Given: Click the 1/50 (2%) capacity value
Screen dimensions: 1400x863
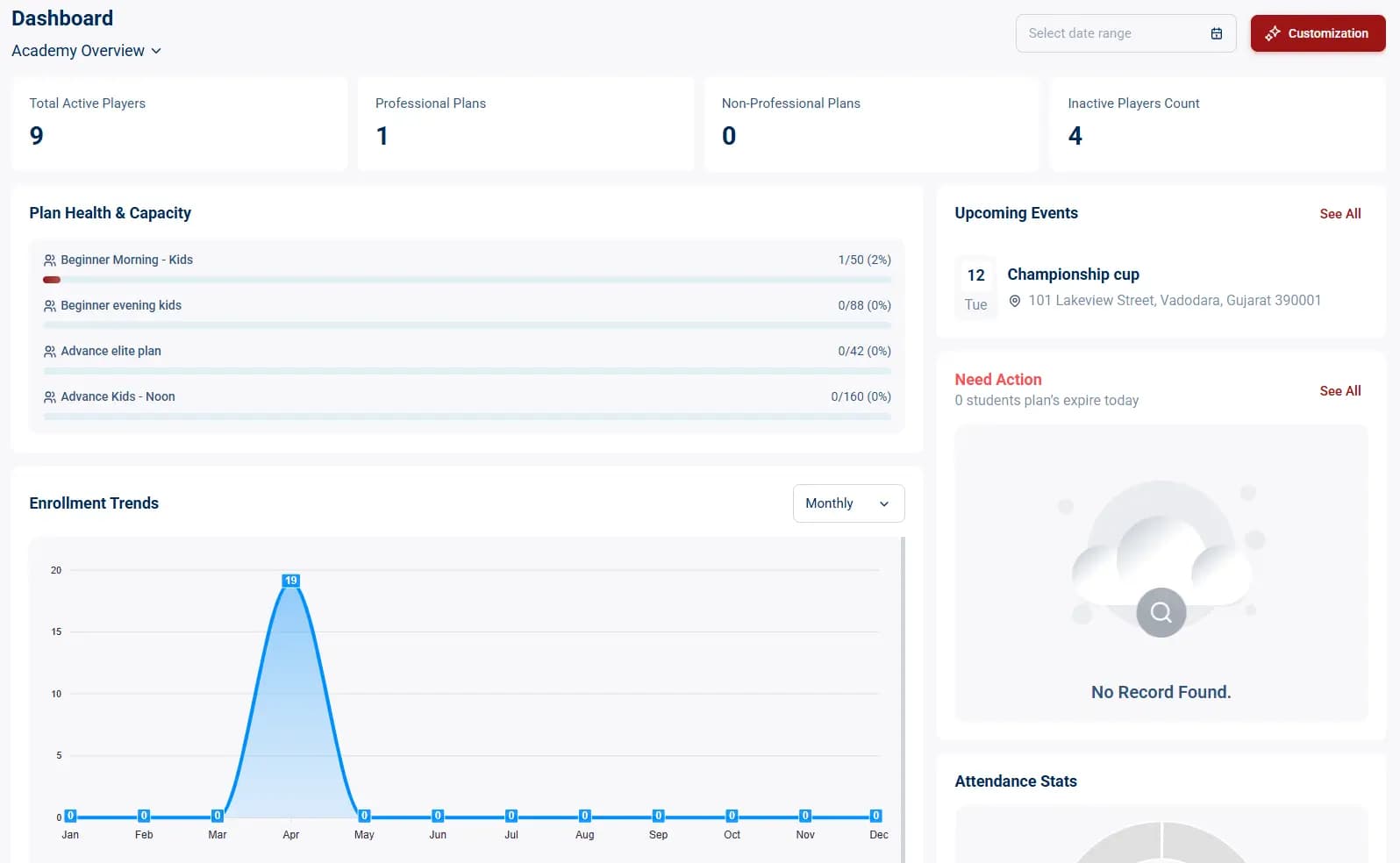Looking at the screenshot, I should (x=865, y=260).
